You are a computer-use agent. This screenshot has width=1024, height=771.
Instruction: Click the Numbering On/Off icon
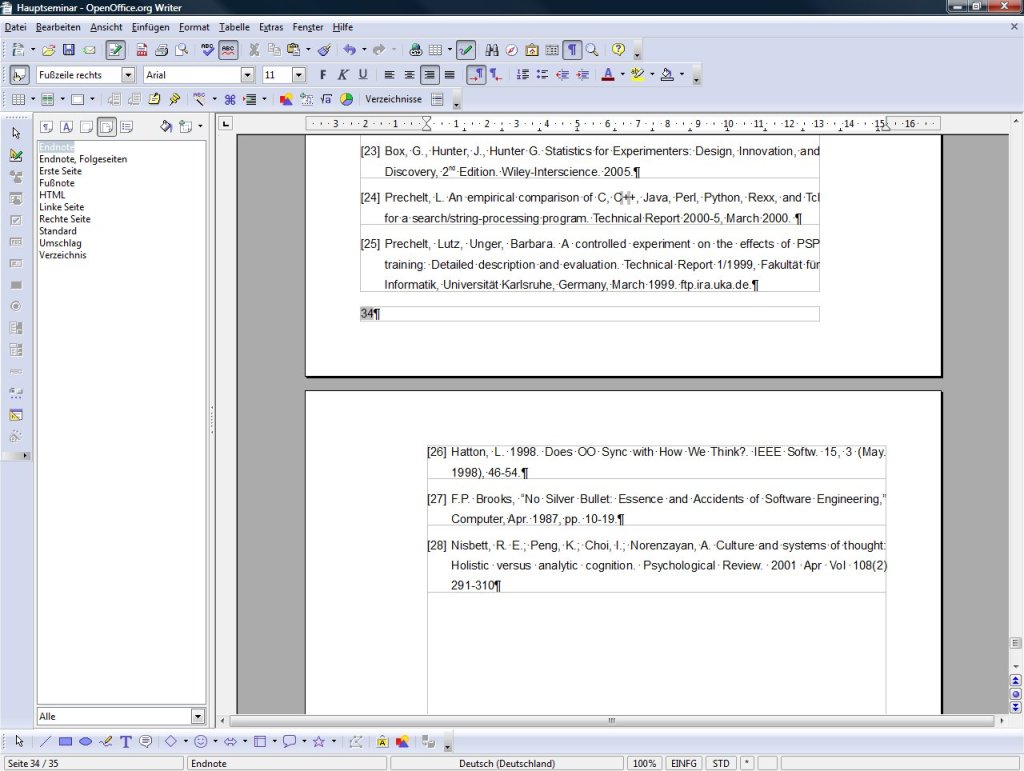tap(522, 74)
